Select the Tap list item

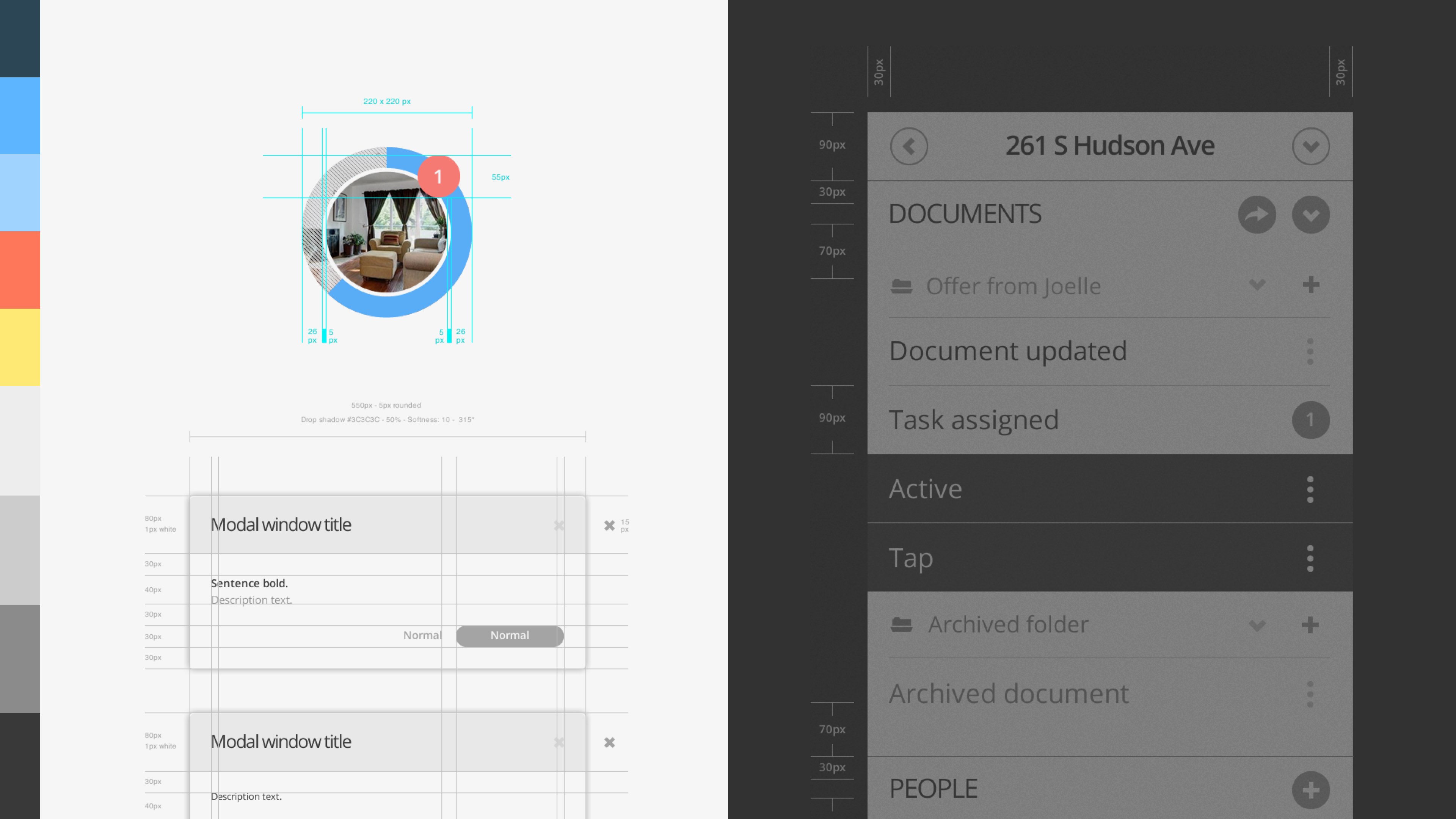pyautogui.click(x=1109, y=558)
